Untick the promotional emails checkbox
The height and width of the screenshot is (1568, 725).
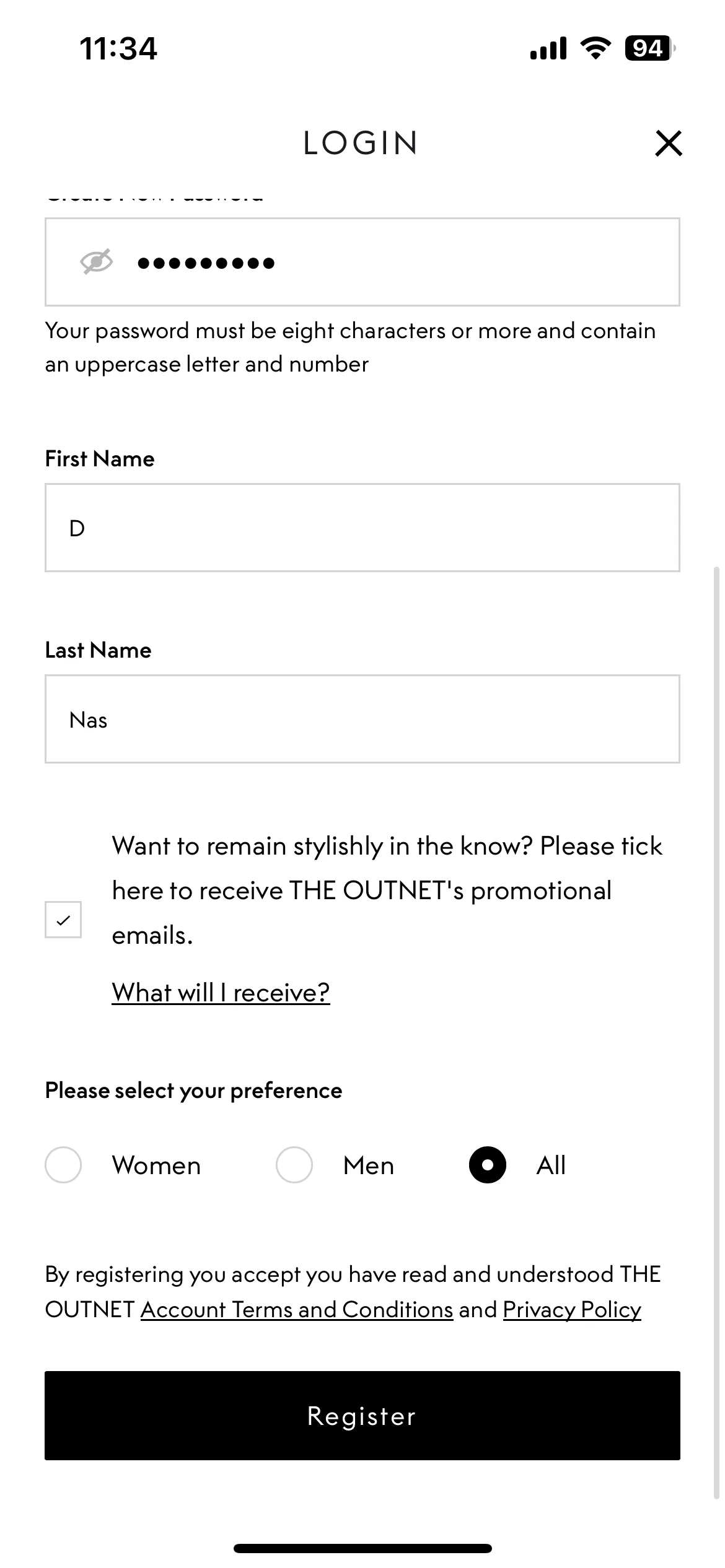63,920
